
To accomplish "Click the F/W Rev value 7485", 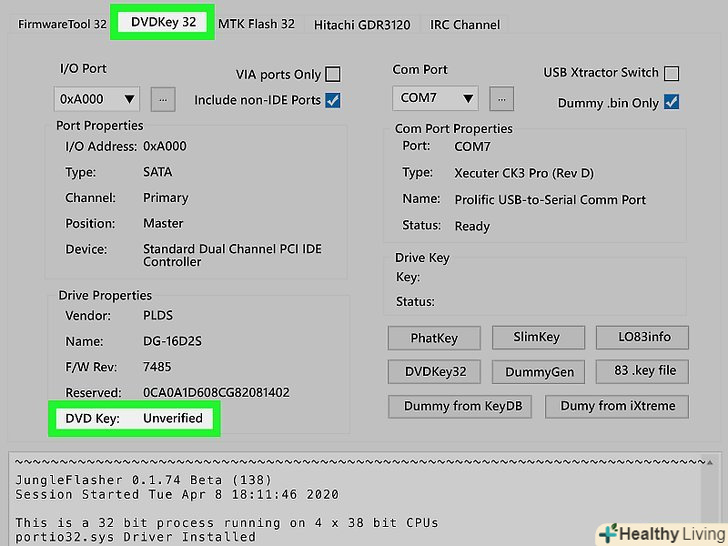I will [157, 367].
